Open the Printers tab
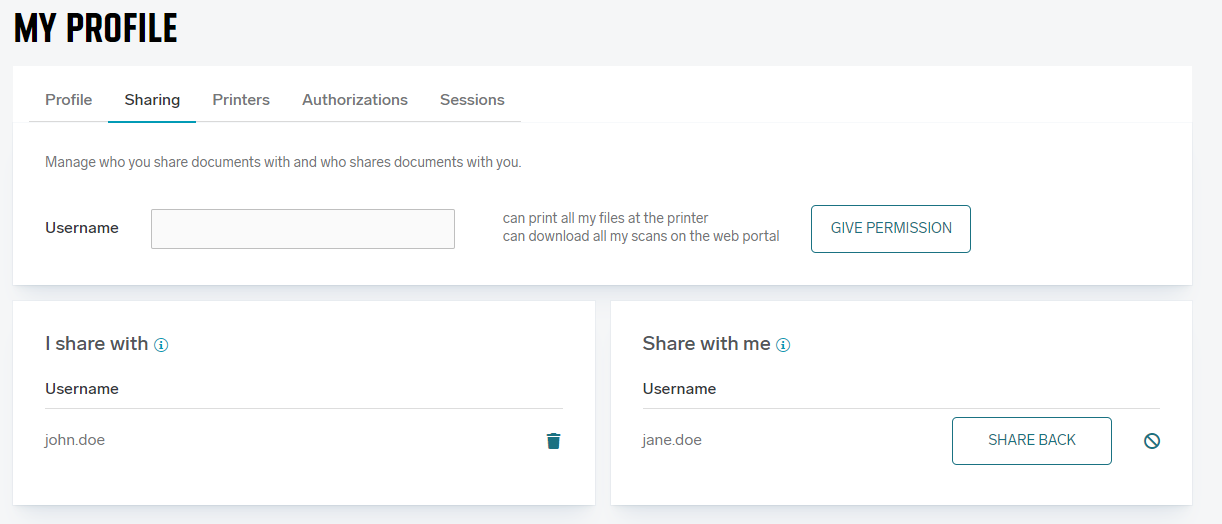1222x524 pixels. click(241, 100)
